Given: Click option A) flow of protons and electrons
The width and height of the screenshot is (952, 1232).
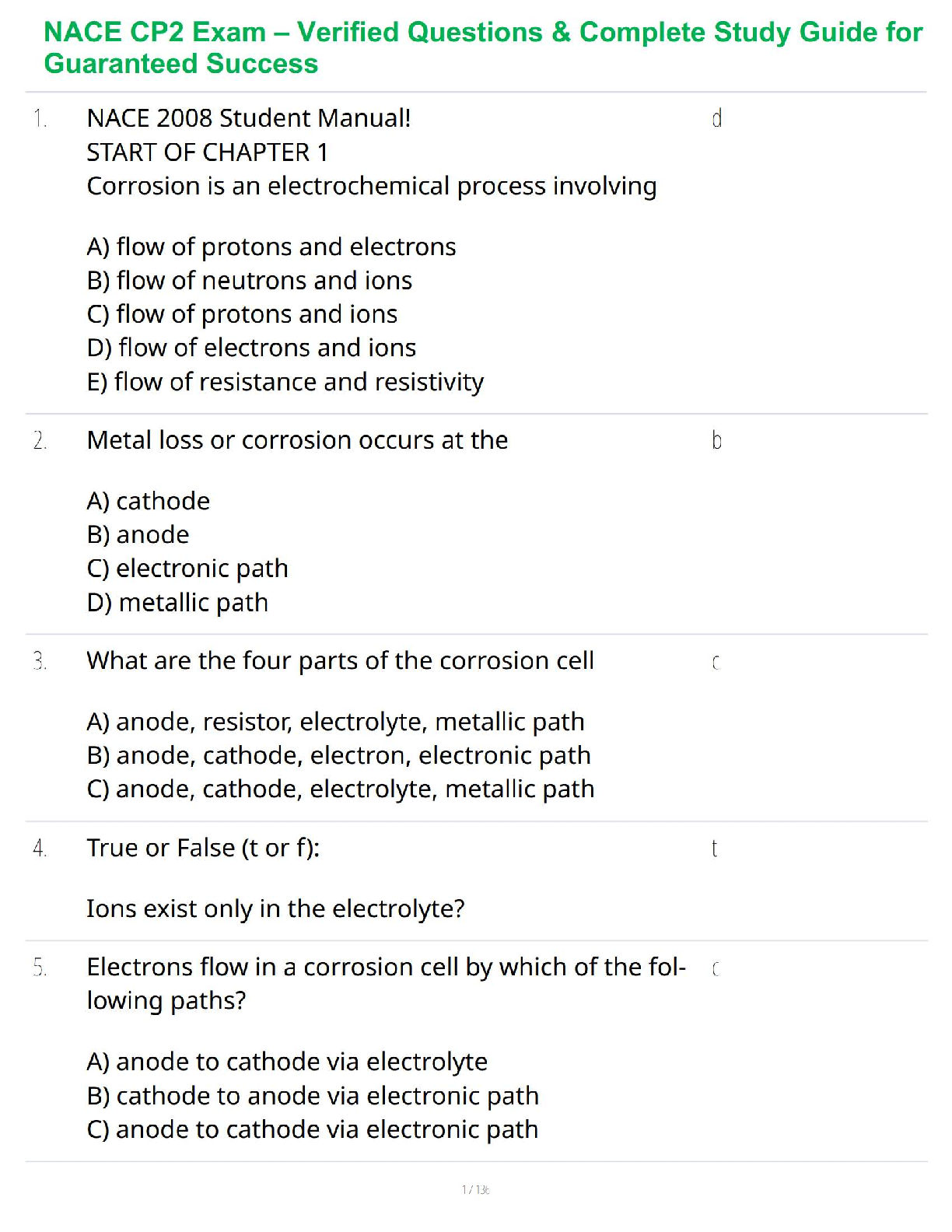Looking at the screenshot, I should pyautogui.click(x=271, y=247).
